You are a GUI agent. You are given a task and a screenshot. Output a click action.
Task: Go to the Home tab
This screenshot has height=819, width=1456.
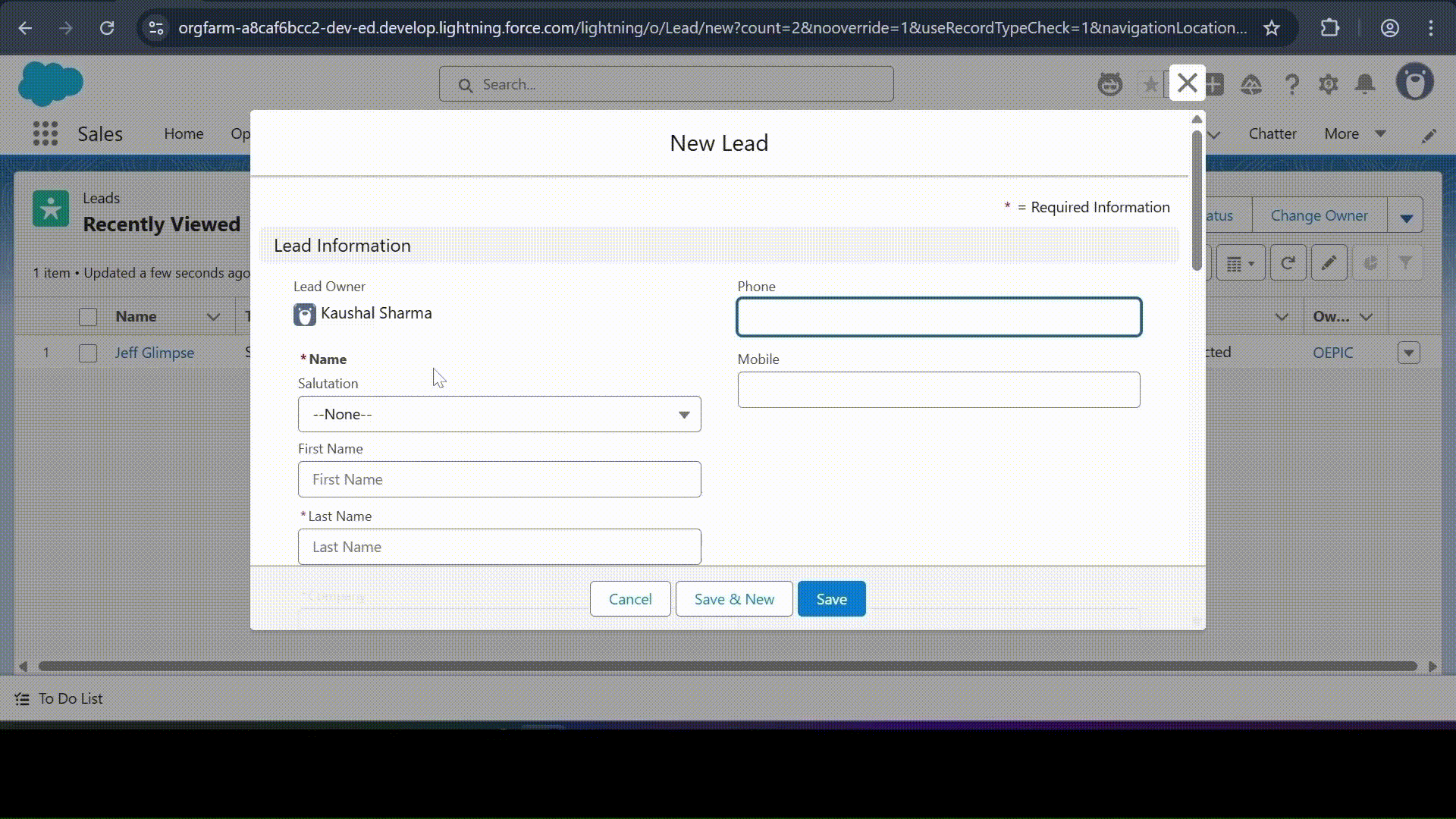[x=184, y=134]
